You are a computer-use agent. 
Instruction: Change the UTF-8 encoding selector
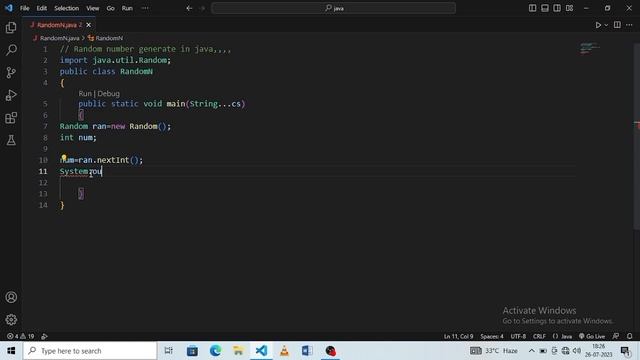(518, 336)
